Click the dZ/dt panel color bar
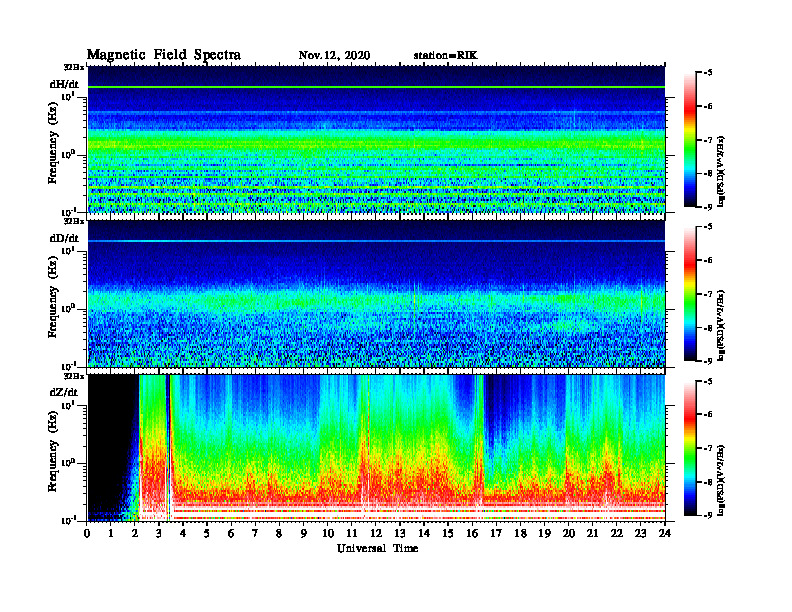The height and width of the screenshot is (612, 792). 689,448
